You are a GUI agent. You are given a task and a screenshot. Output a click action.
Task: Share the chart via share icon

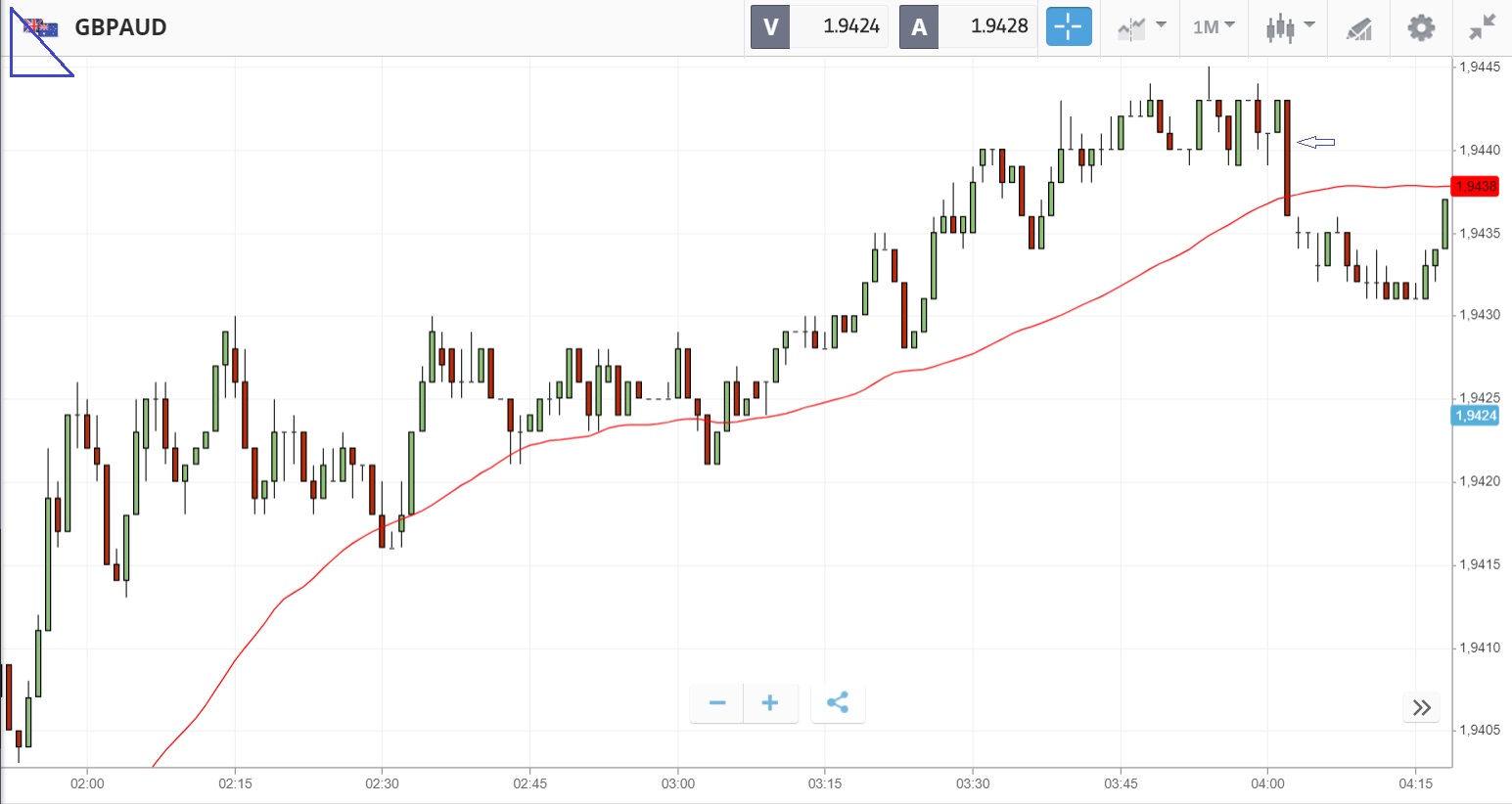point(838,703)
